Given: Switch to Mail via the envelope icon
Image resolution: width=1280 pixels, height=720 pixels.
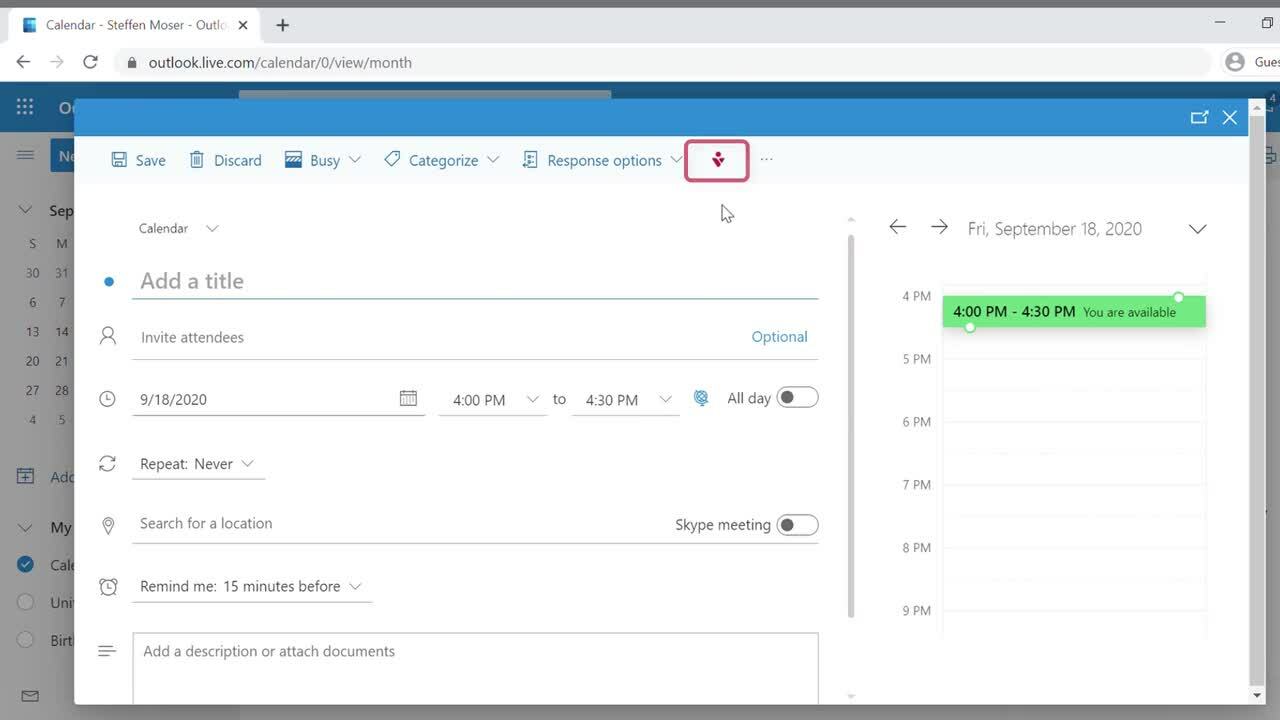Looking at the screenshot, I should click(30, 696).
